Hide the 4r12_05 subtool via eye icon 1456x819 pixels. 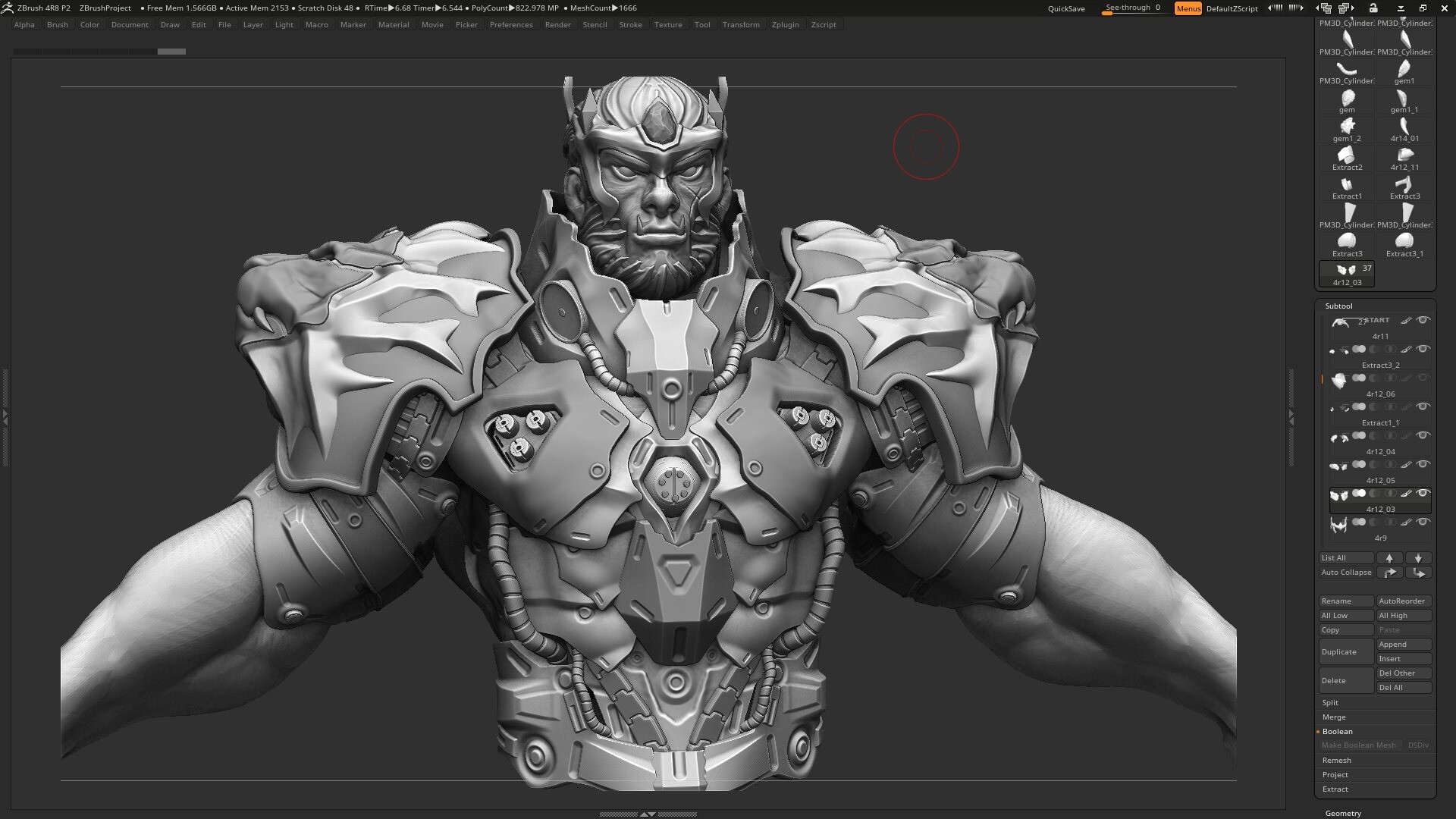[x=1423, y=464]
